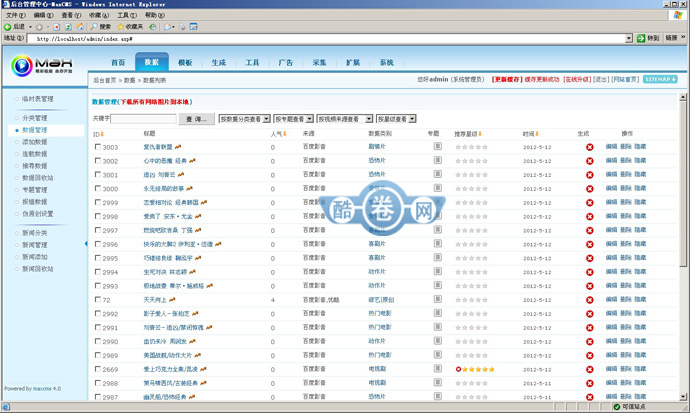Switch to the 模板 tab
This screenshot has width=690, height=413.
185,62
